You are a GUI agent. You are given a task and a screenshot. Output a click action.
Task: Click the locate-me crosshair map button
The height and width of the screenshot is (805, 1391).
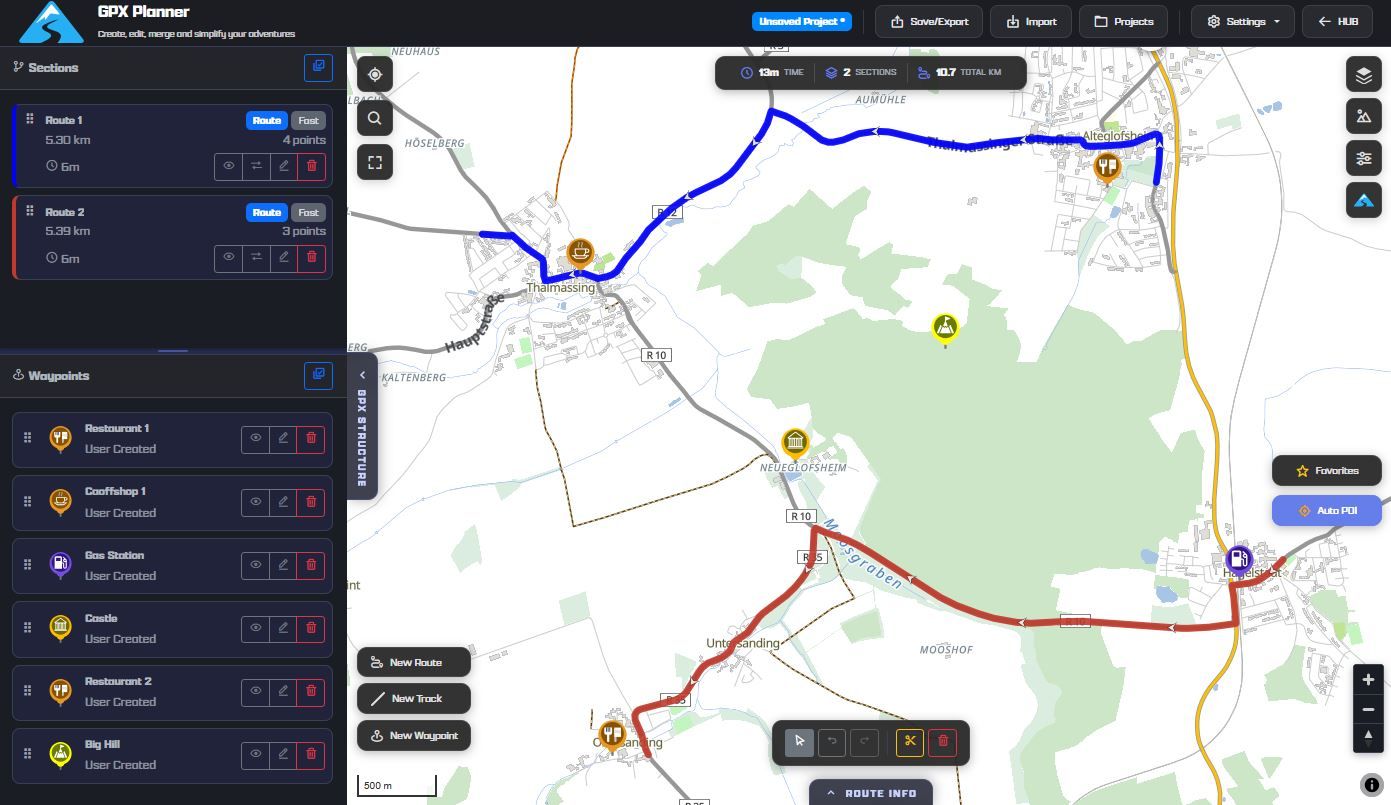click(375, 75)
